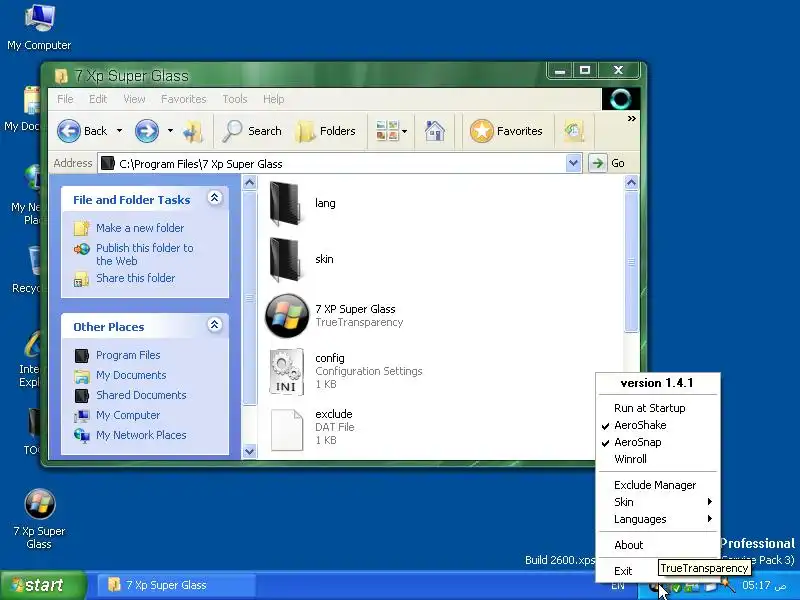The width and height of the screenshot is (800, 600).
Task: Open the Views dropdown arrow
Action: coord(405,131)
